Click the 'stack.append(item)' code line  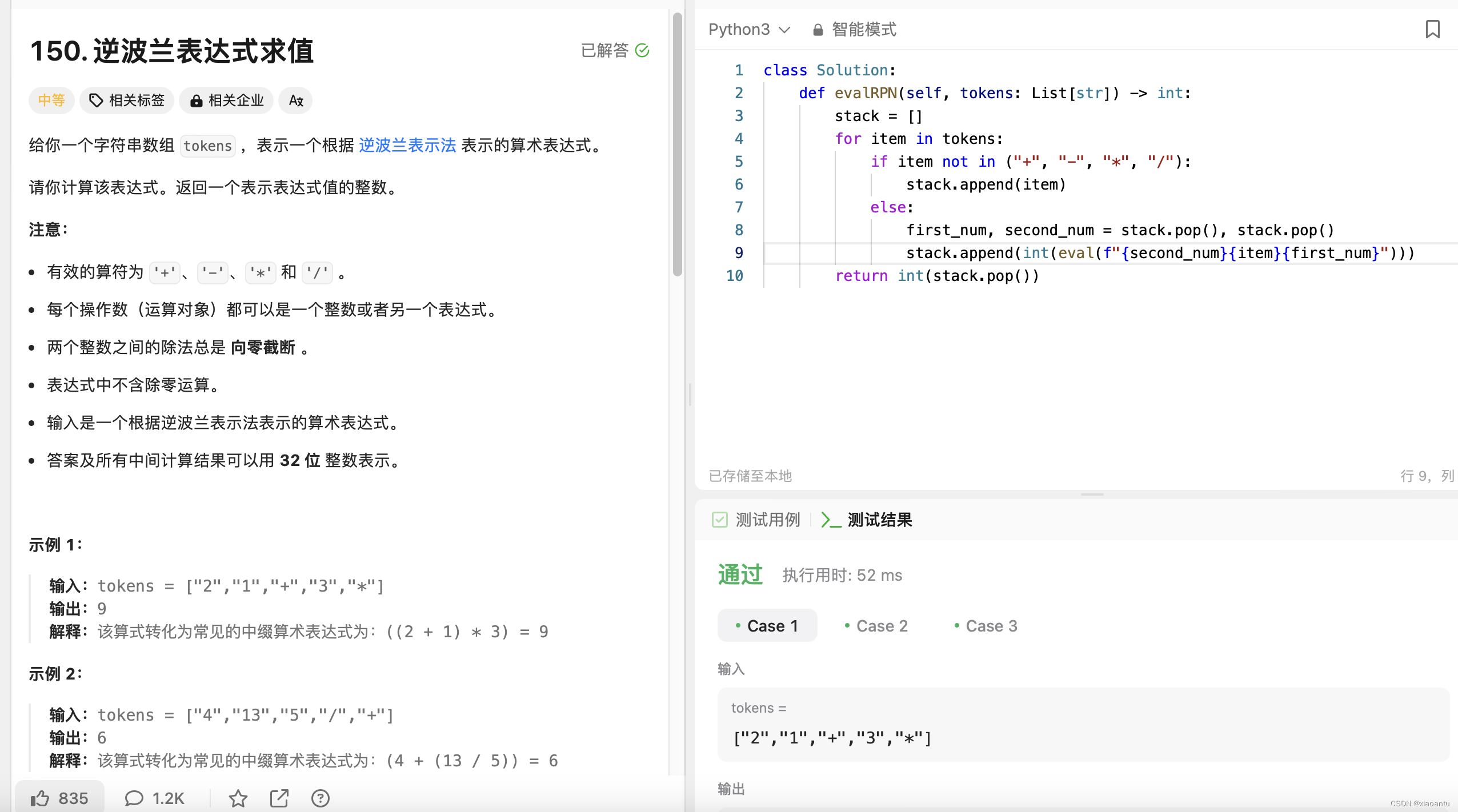point(986,184)
